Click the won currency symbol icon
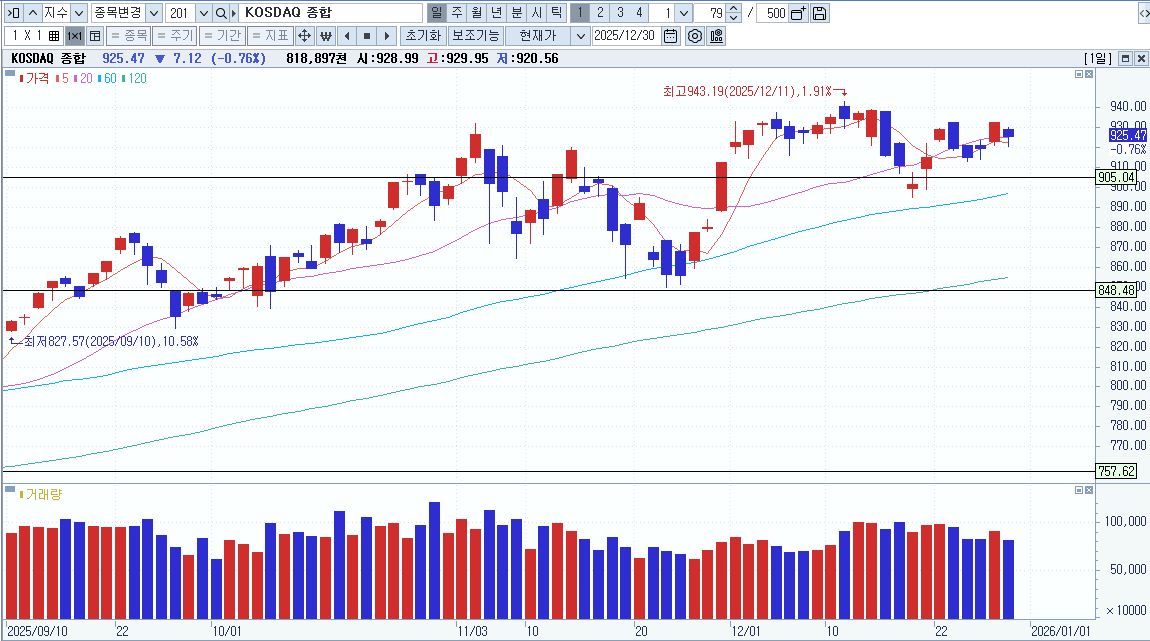The width and height of the screenshot is (1150, 641). tap(326, 35)
